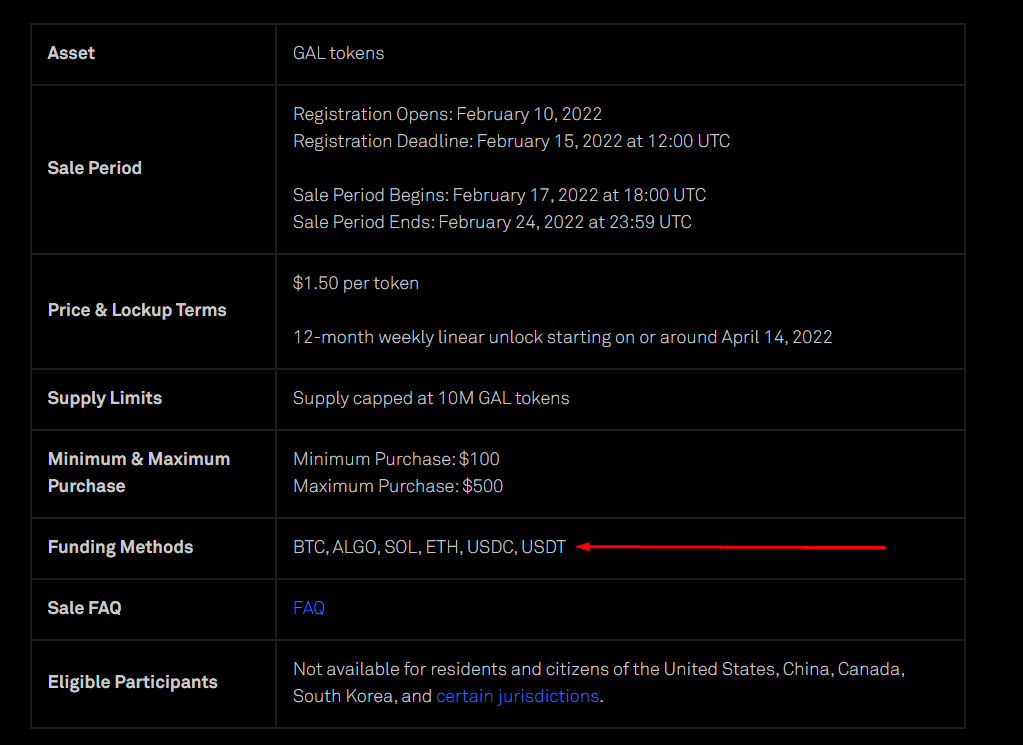This screenshot has width=1023, height=745.
Task: Click 'BTC, ALGO, SOL, ETH, USDC, USDT' text
Action: point(429,547)
